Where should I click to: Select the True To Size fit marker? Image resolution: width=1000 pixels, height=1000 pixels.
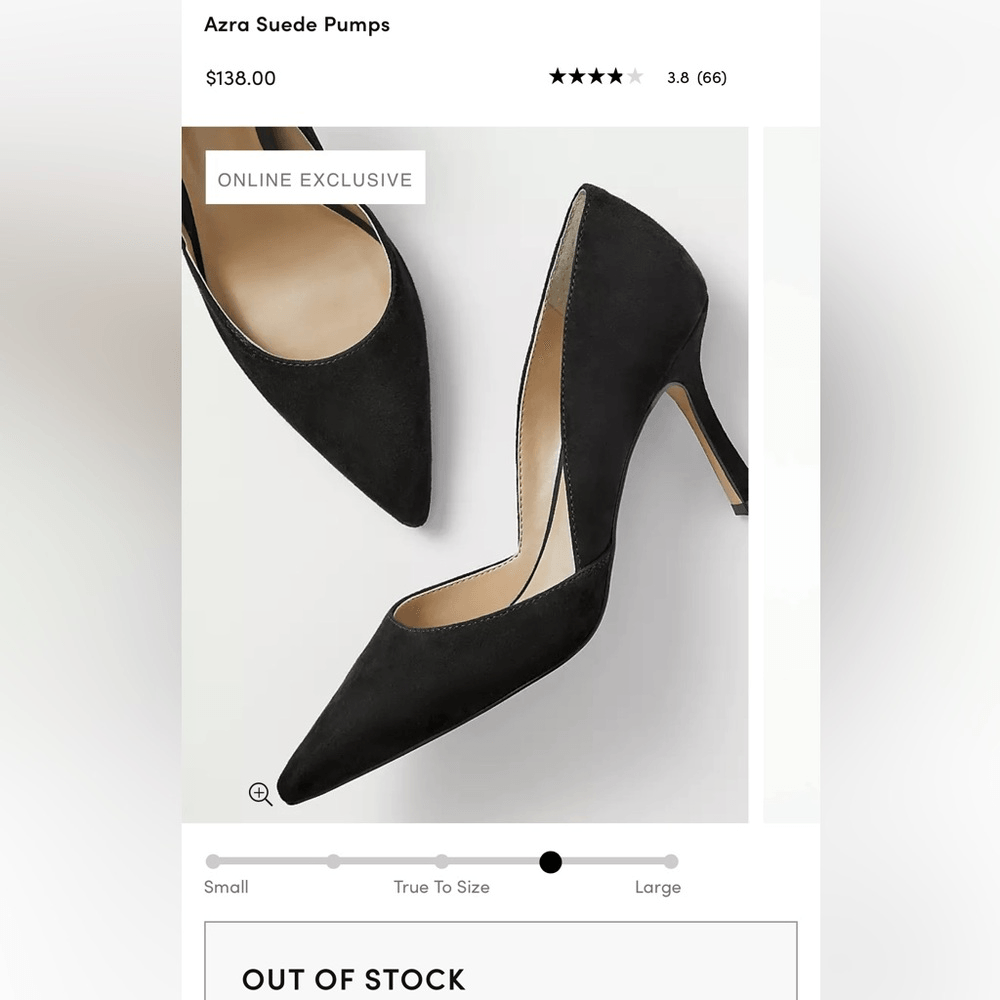[x=442, y=862]
